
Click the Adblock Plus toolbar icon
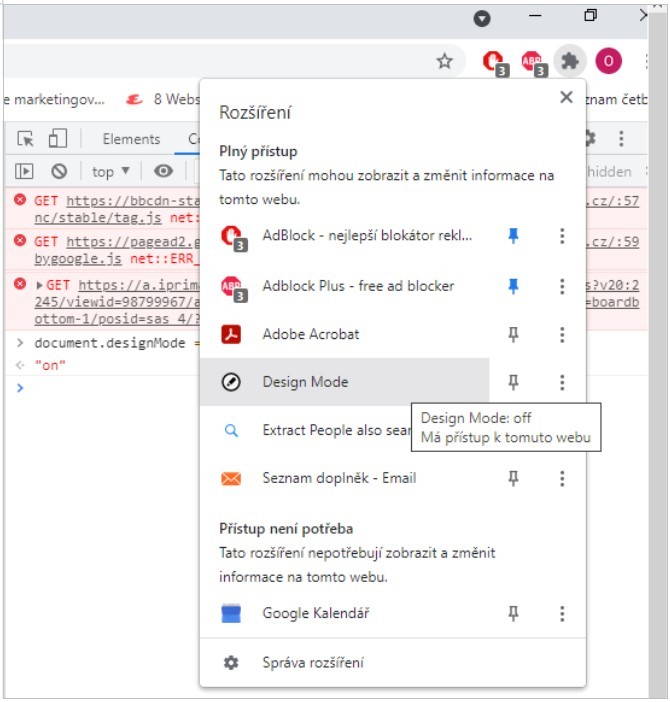point(533,62)
